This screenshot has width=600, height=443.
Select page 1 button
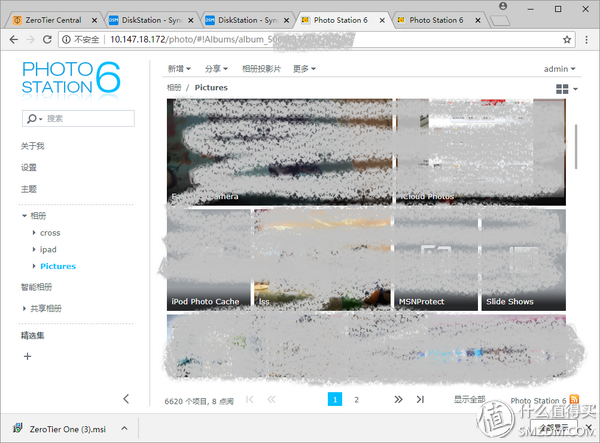[335, 399]
